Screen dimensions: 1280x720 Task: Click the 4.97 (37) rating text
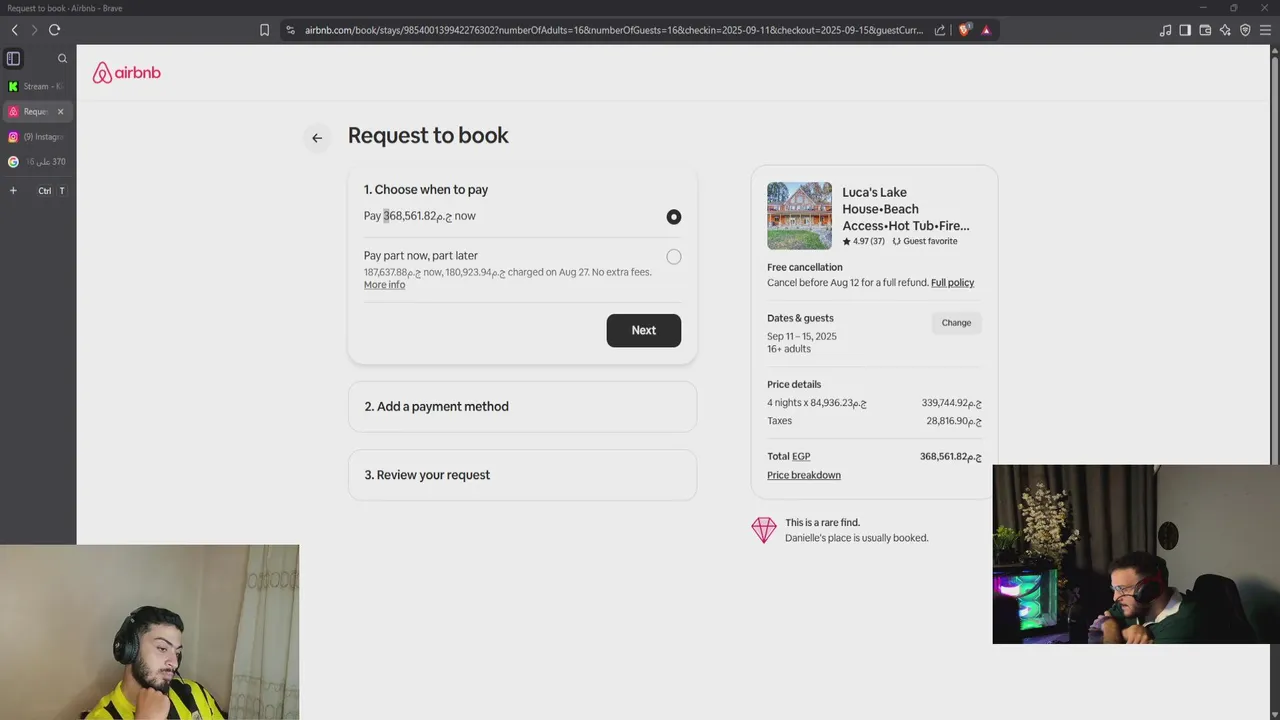point(868,242)
